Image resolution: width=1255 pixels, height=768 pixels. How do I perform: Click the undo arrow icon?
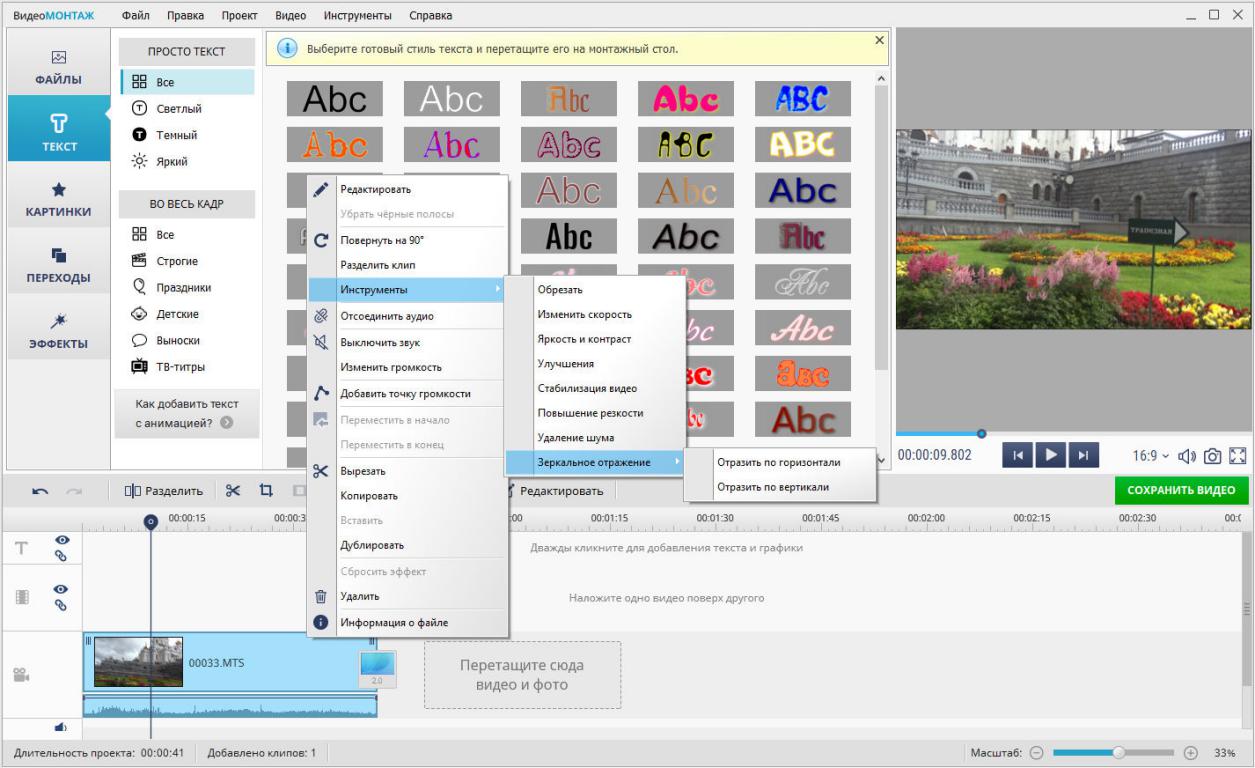[x=40, y=491]
